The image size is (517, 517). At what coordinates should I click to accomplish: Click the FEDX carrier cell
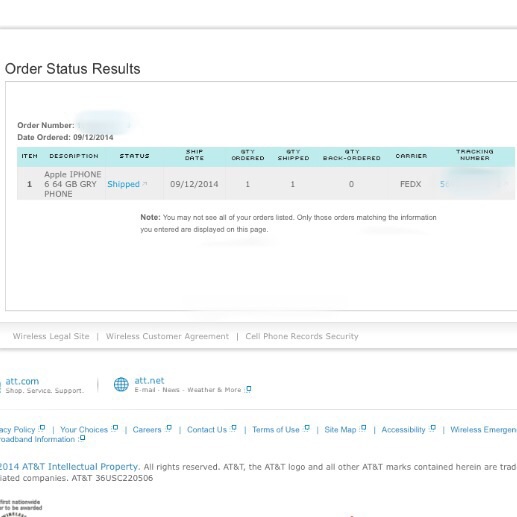click(x=410, y=184)
